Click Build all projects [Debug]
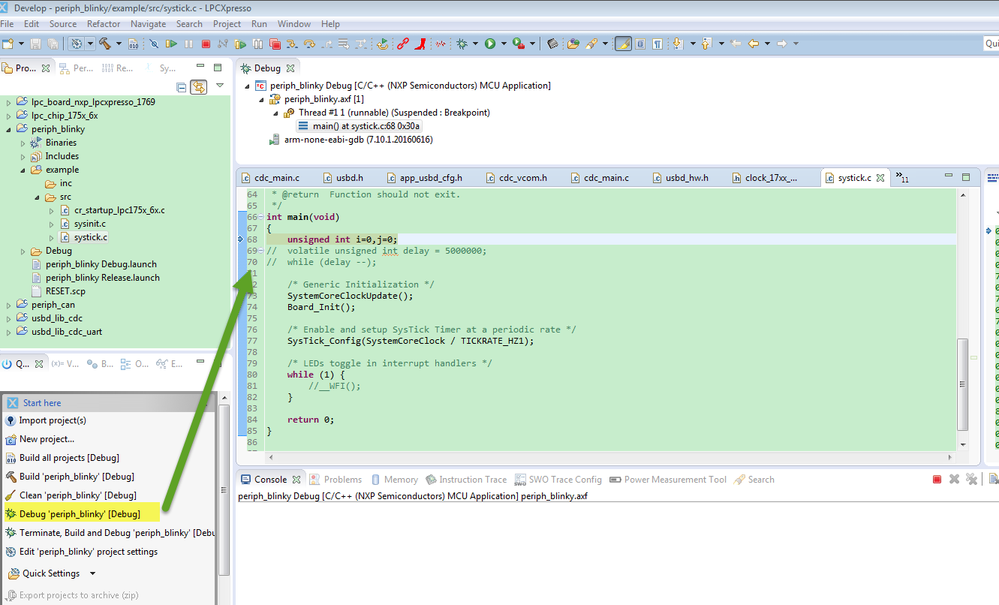 (62, 457)
